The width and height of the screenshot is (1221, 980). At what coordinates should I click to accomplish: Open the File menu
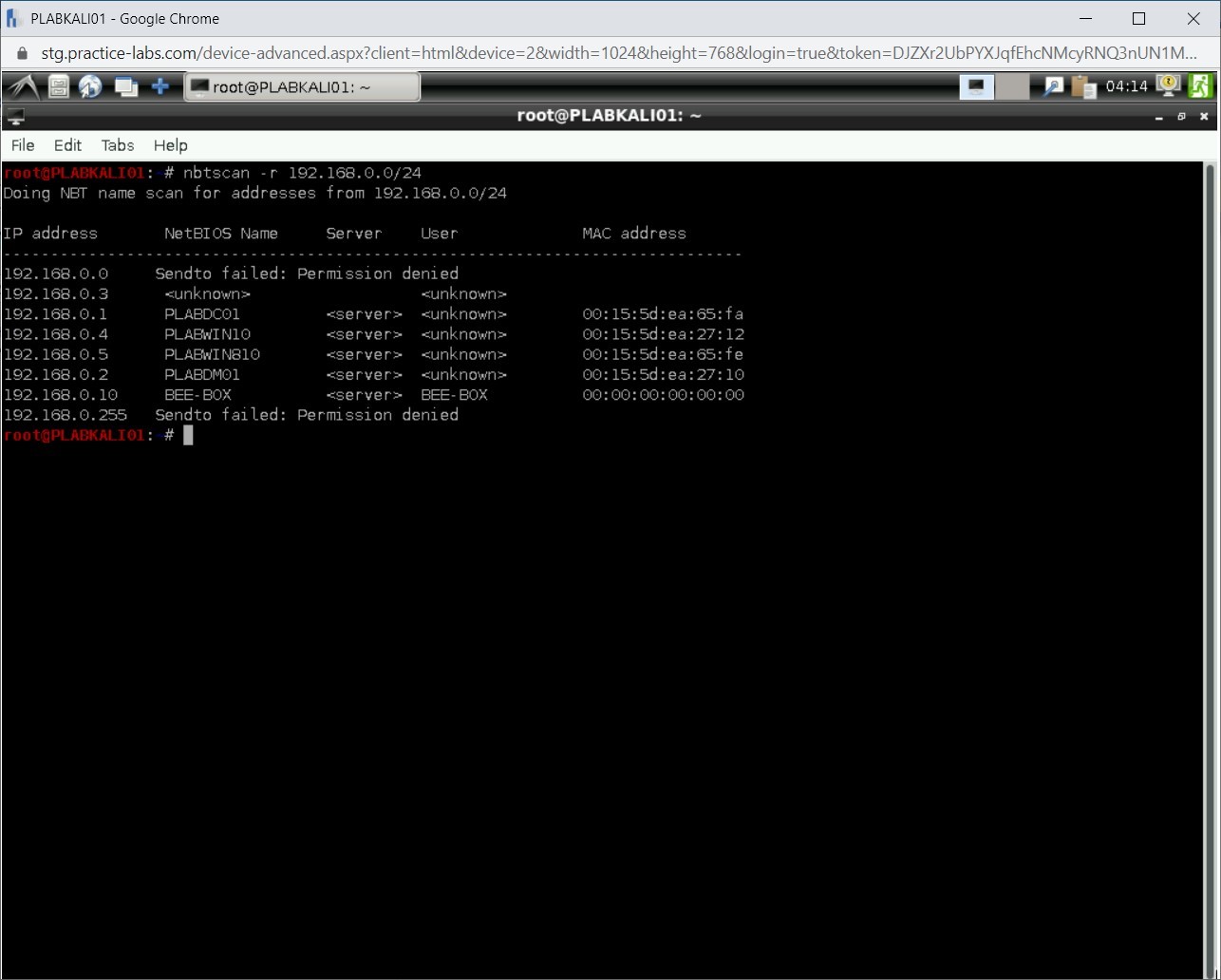pos(23,145)
